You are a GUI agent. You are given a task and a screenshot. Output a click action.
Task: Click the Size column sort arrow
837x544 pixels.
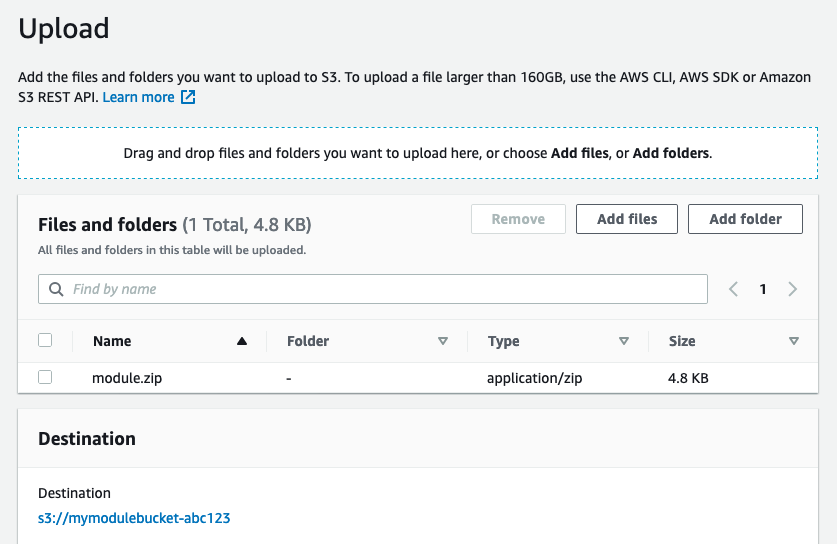pos(794,341)
